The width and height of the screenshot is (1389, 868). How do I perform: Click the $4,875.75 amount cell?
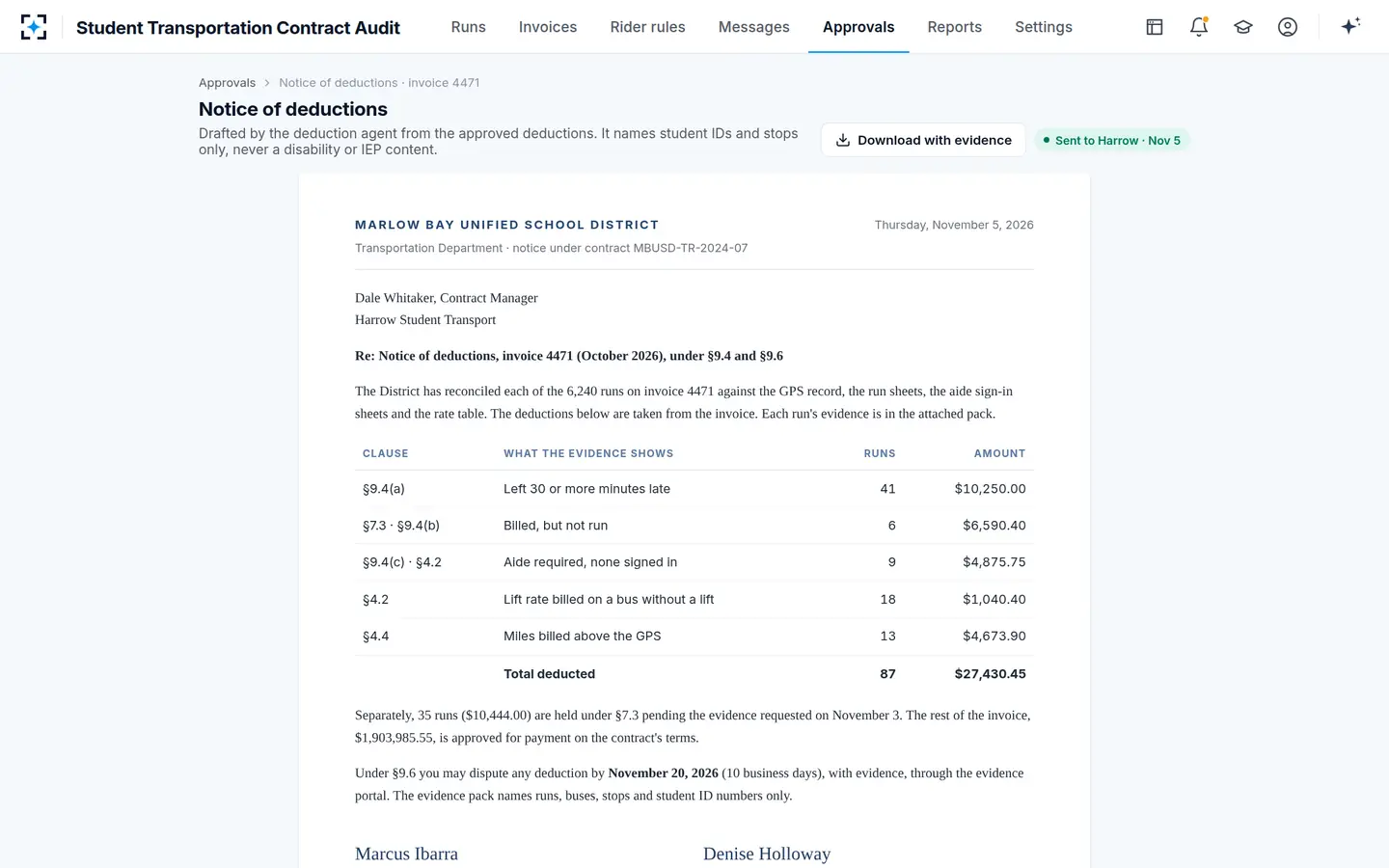994,562
